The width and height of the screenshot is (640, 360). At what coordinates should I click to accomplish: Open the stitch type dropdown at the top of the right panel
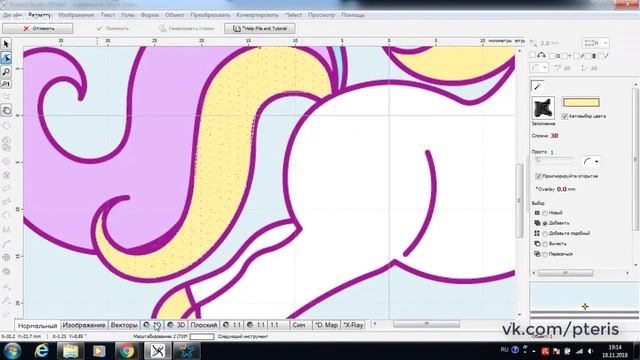[596, 42]
